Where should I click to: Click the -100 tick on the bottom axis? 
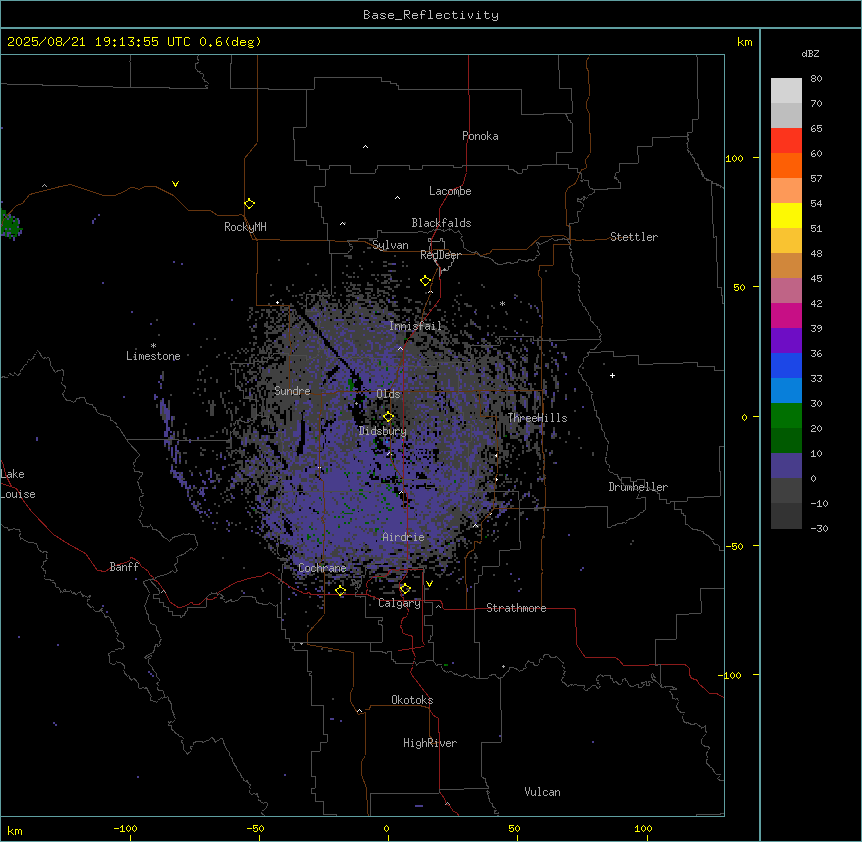pos(126,828)
